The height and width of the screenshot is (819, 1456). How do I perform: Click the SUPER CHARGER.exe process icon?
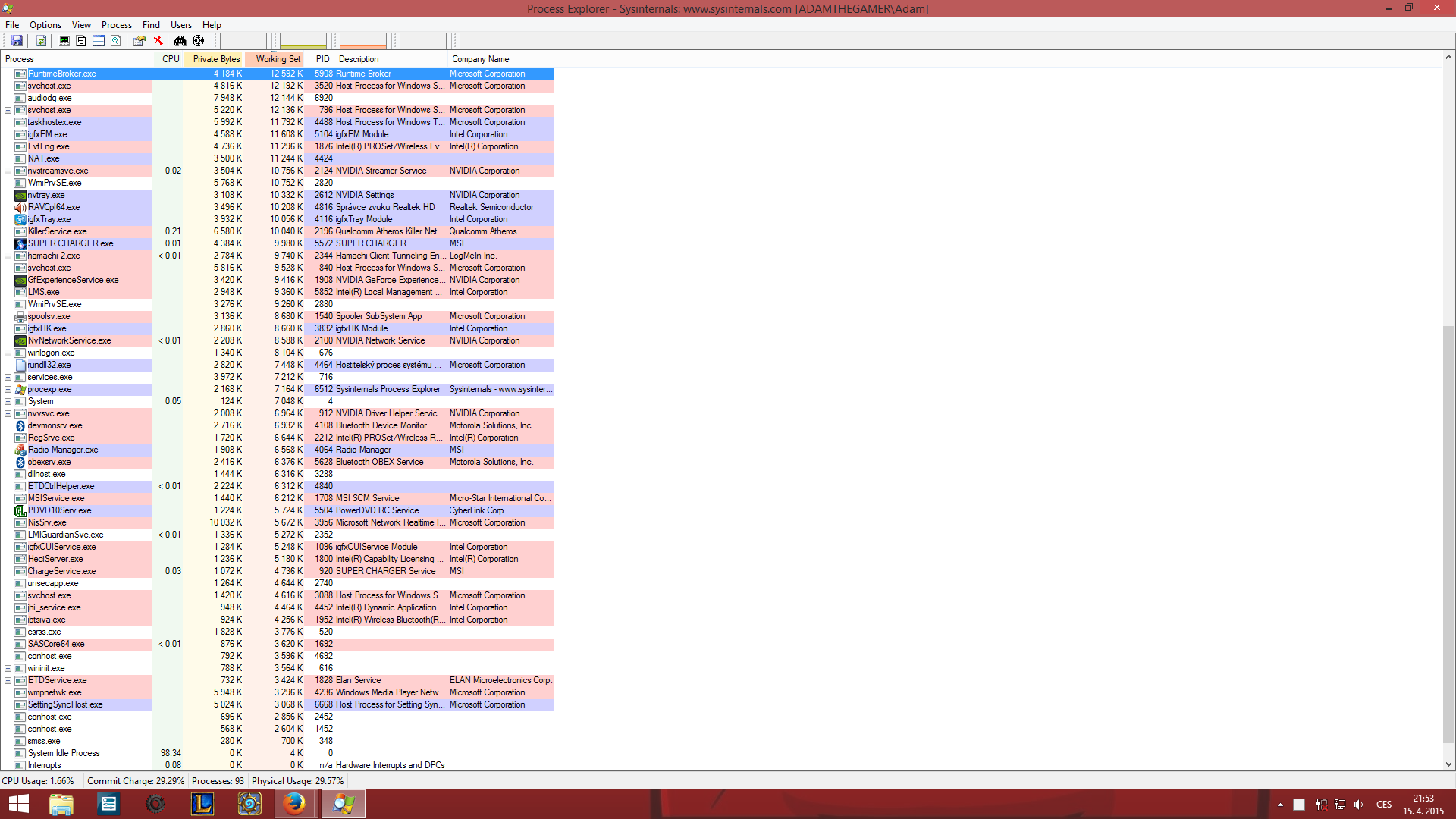click(20, 243)
